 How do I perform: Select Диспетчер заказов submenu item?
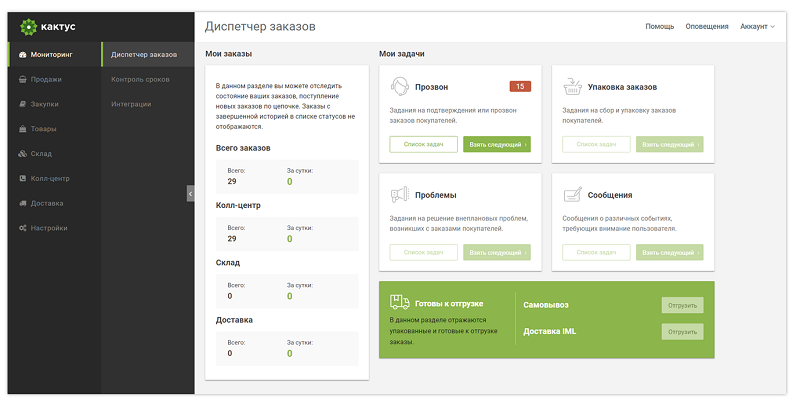(144, 54)
